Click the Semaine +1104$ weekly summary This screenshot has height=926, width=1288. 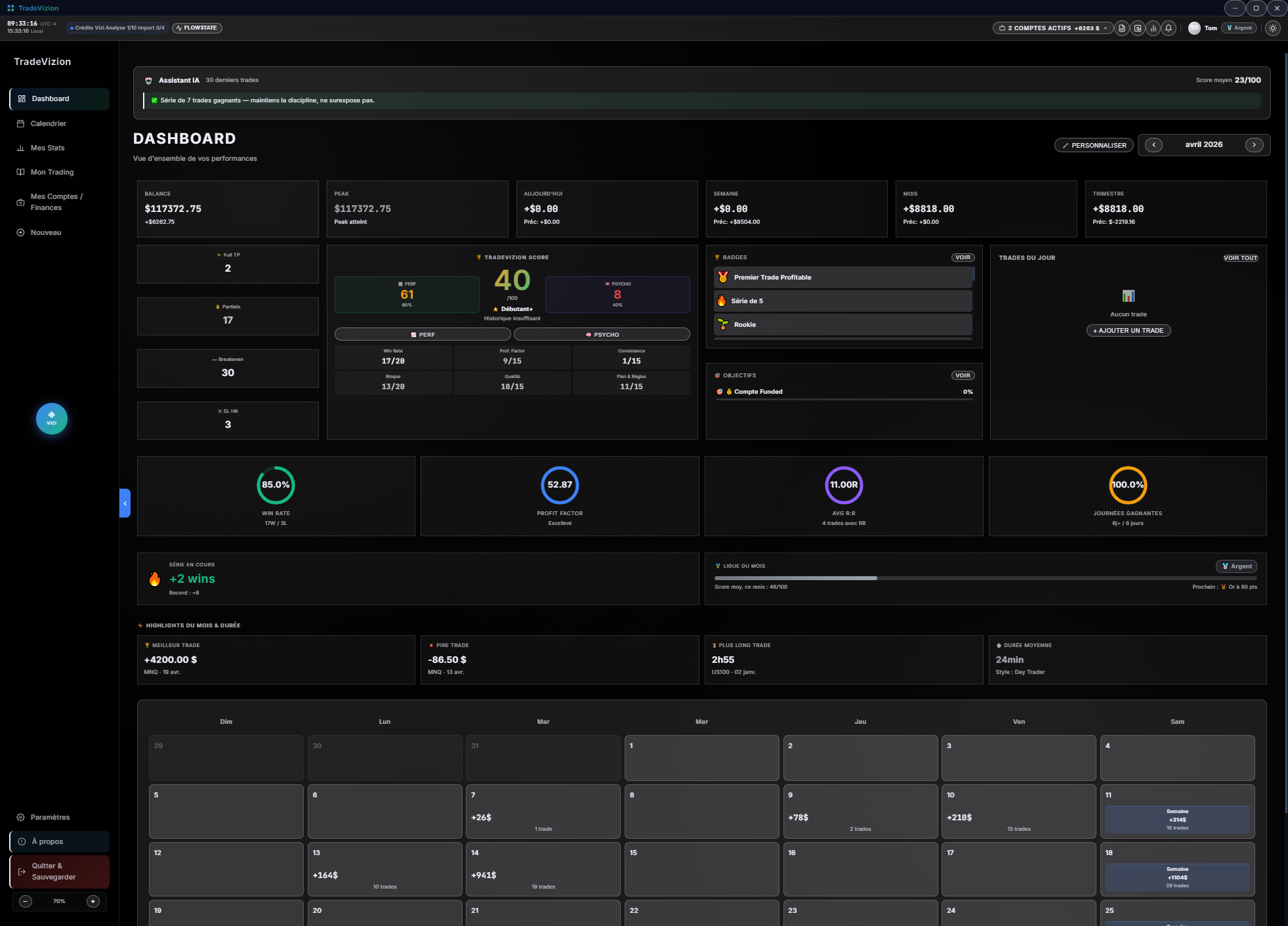1178,877
